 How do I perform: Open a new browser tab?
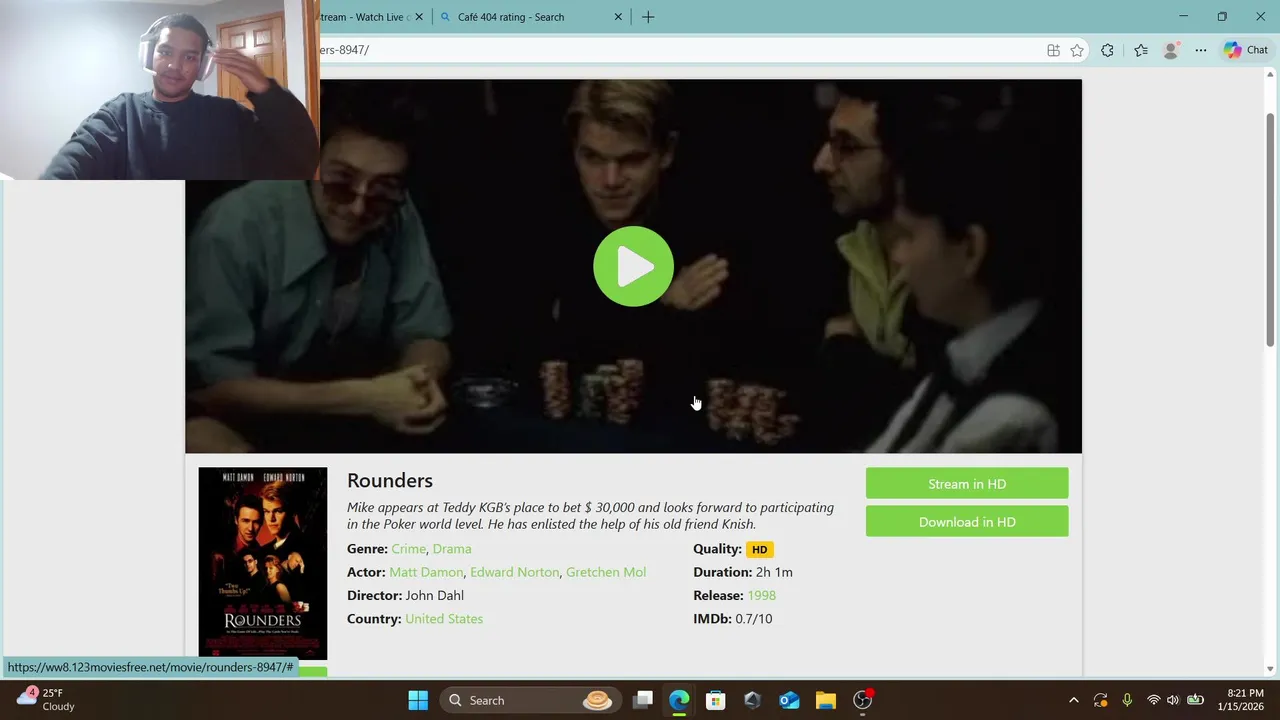[x=648, y=17]
